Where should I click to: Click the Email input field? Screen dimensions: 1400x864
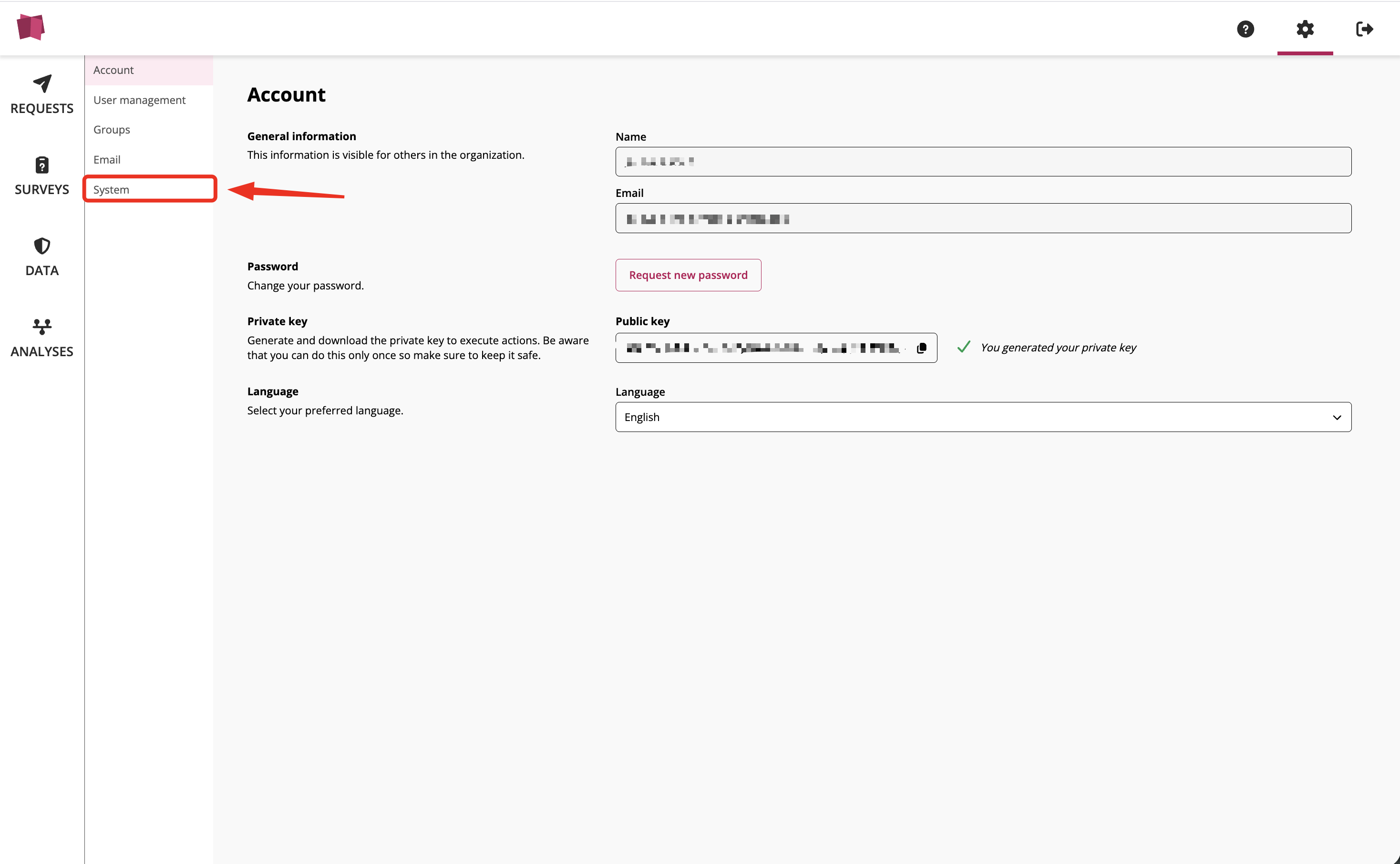[x=983, y=218]
